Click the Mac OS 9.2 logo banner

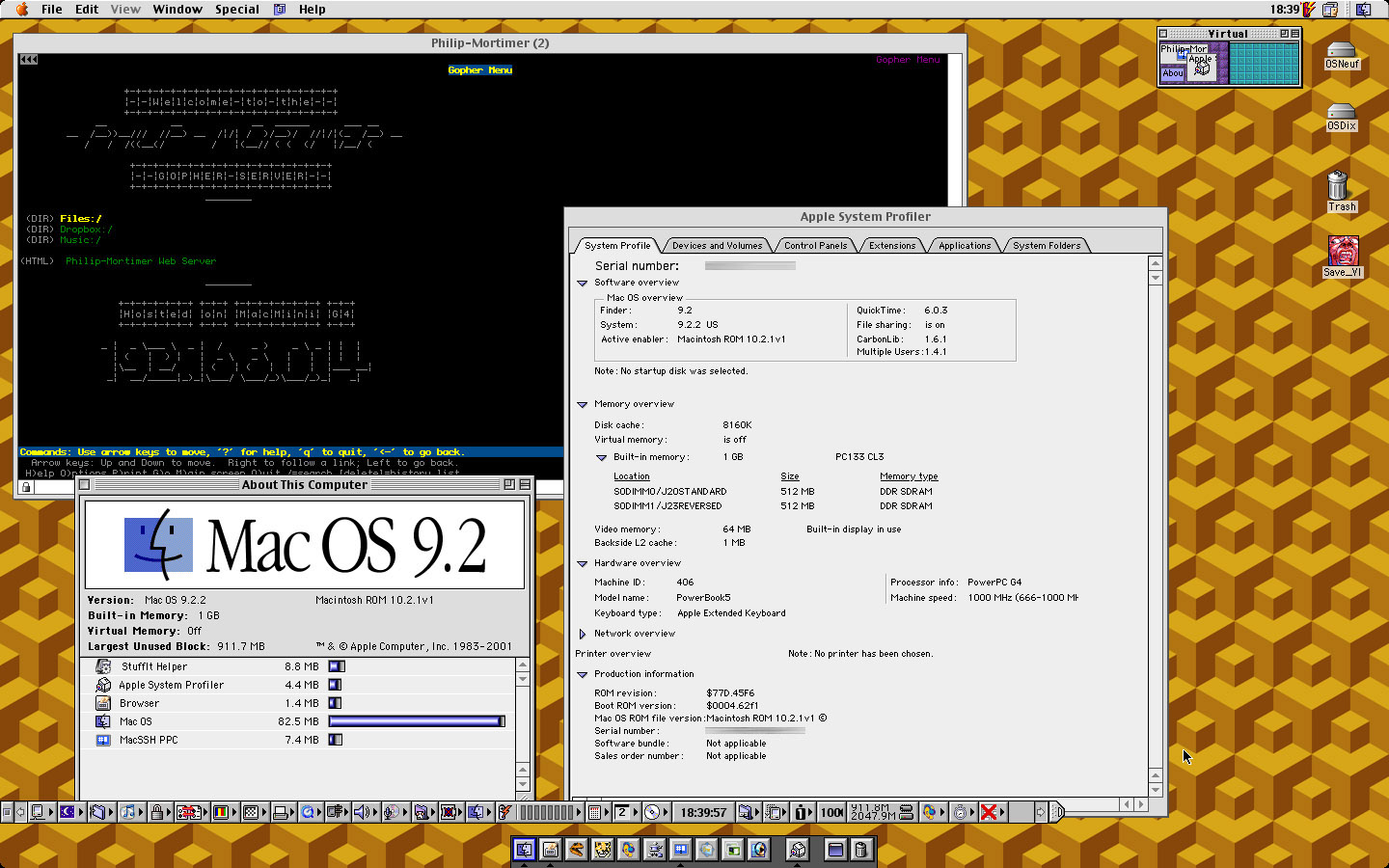[x=305, y=545]
